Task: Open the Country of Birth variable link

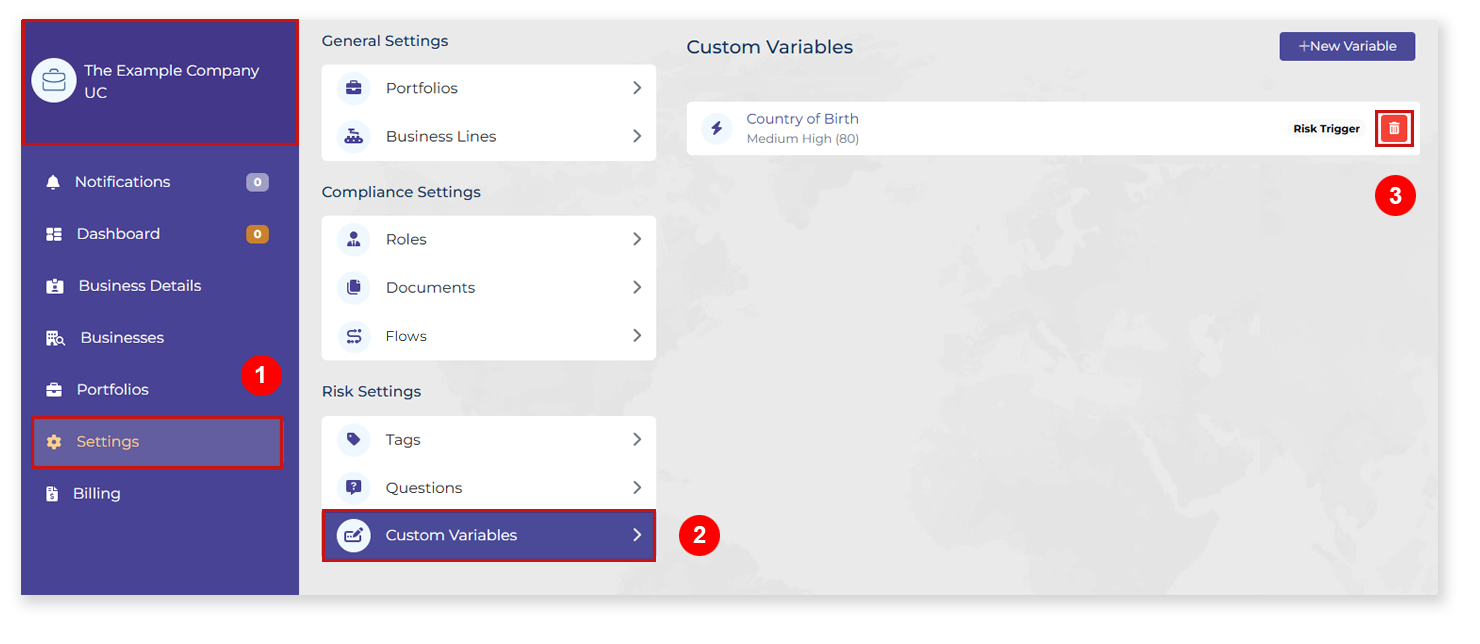Action: coord(802,118)
